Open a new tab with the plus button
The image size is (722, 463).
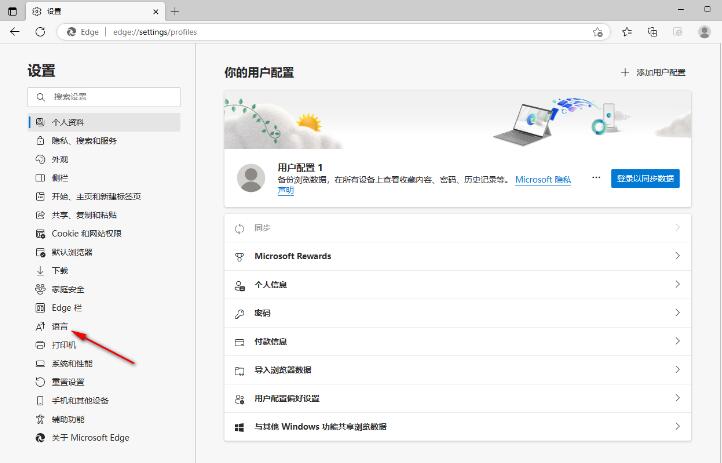tap(175, 12)
